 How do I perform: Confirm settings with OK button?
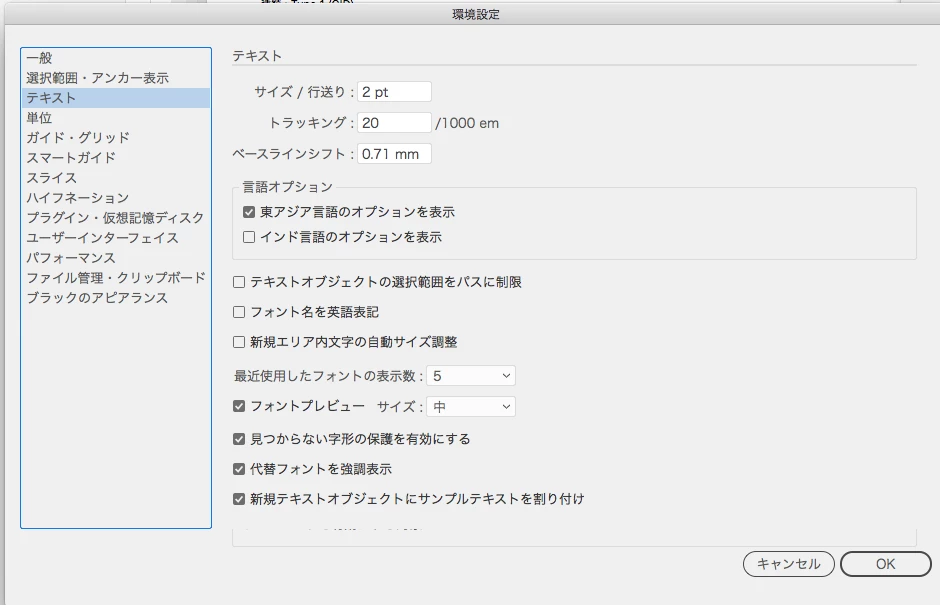coord(885,564)
